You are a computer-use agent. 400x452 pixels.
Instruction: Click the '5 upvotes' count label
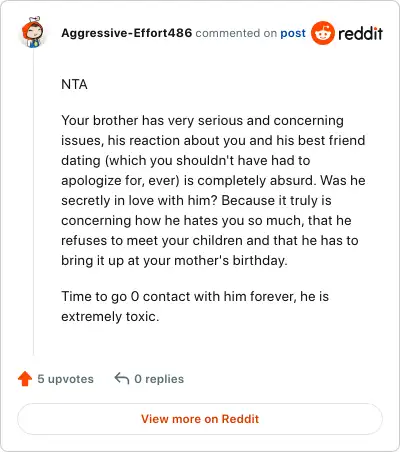65,379
